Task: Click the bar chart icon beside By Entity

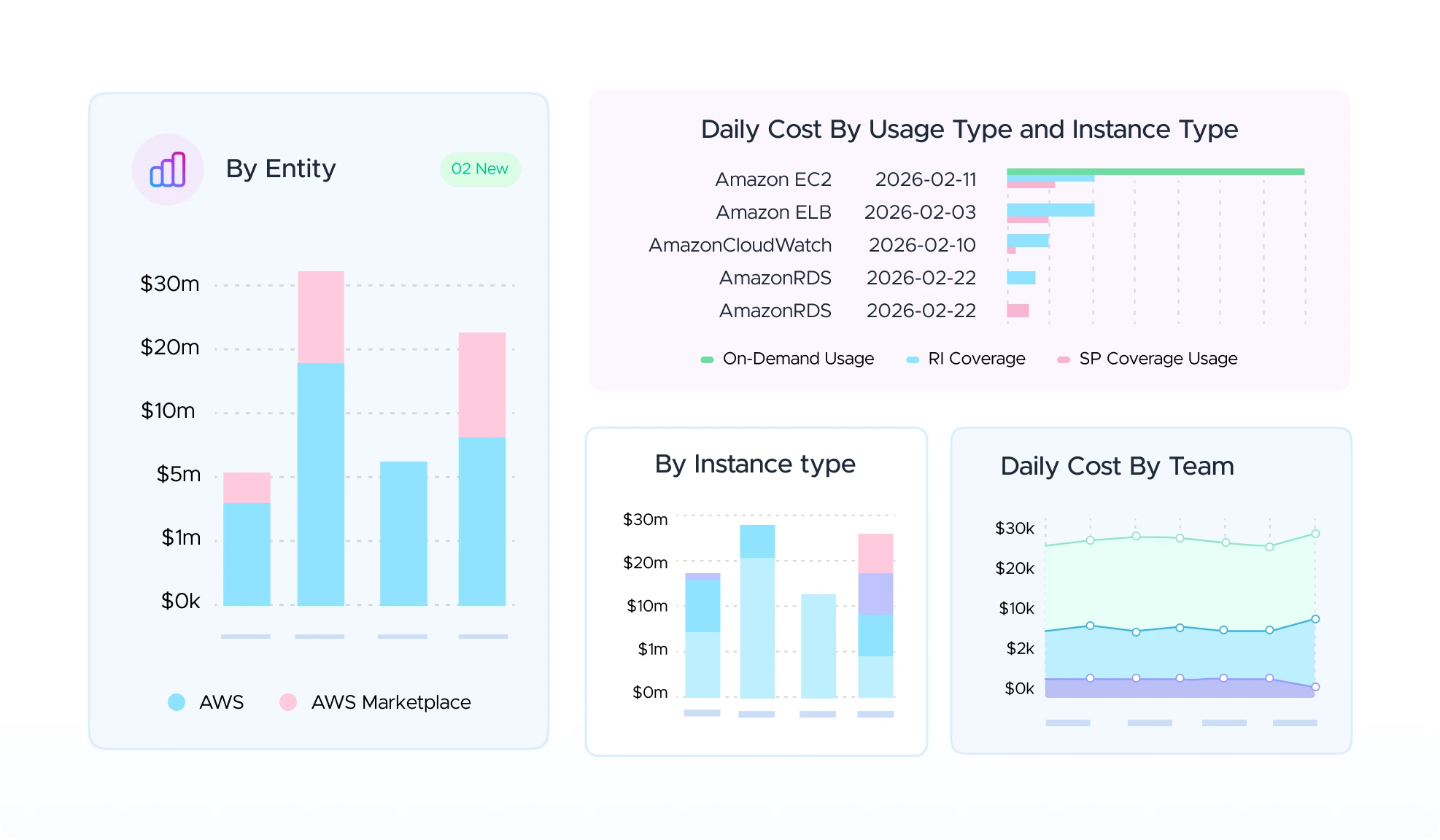Action: click(x=168, y=169)
